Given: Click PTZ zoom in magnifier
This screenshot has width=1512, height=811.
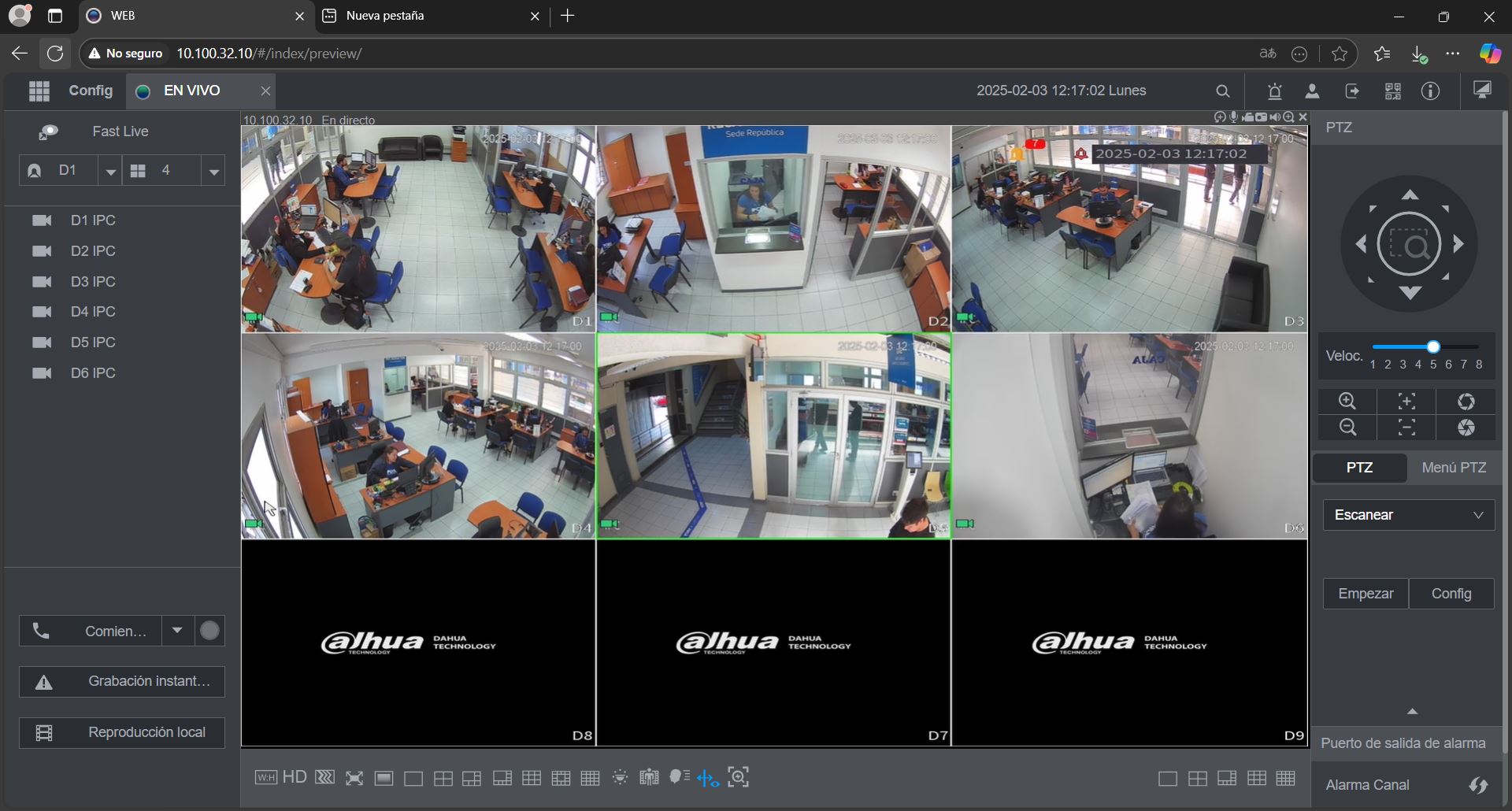Looking at the screenshot, I should [x=1347, y=402].
